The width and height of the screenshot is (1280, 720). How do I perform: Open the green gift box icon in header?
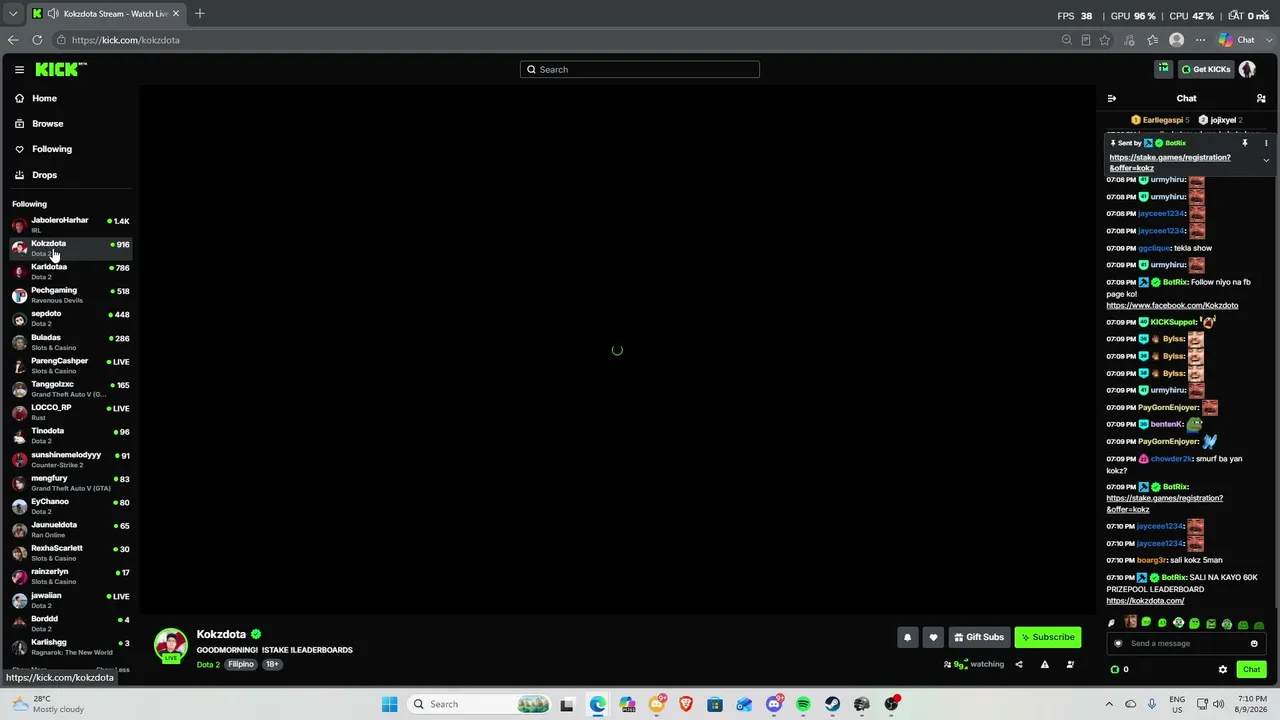[1163, 69]
